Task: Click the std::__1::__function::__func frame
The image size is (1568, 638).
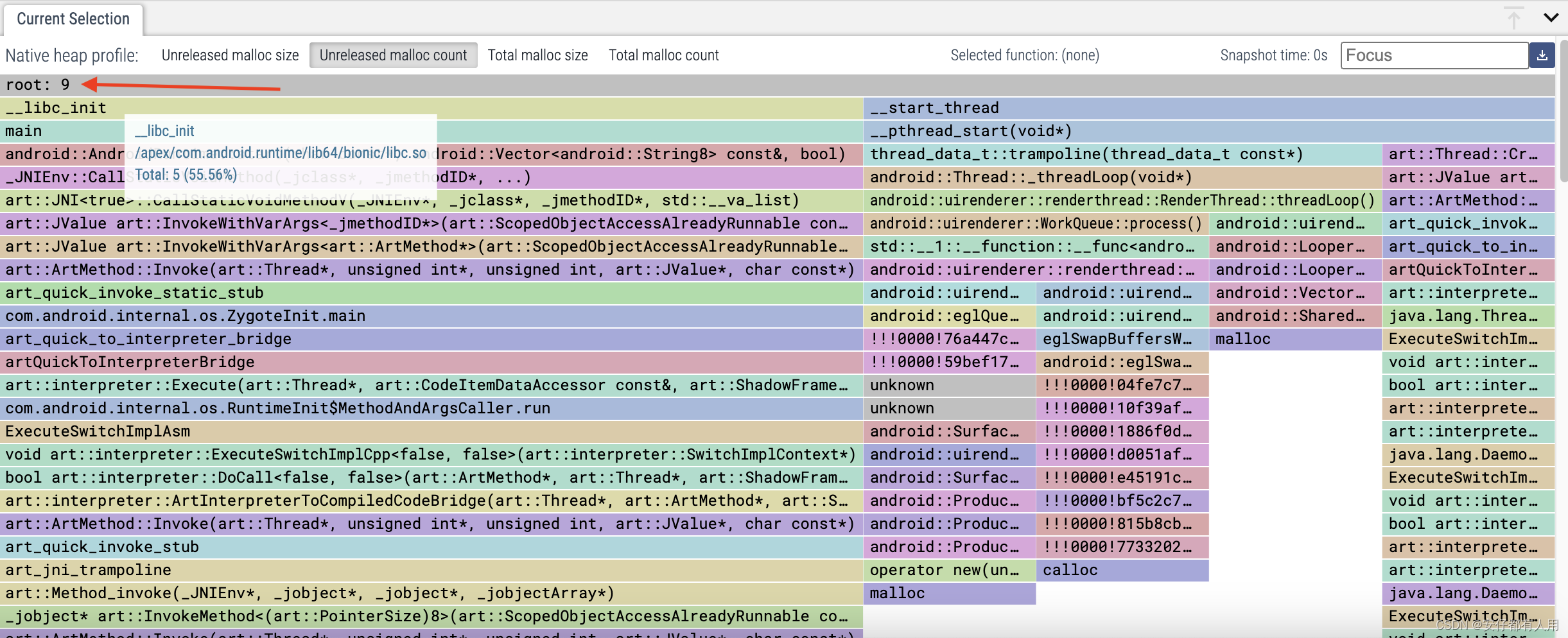Action: click(x=1036, y=246)
